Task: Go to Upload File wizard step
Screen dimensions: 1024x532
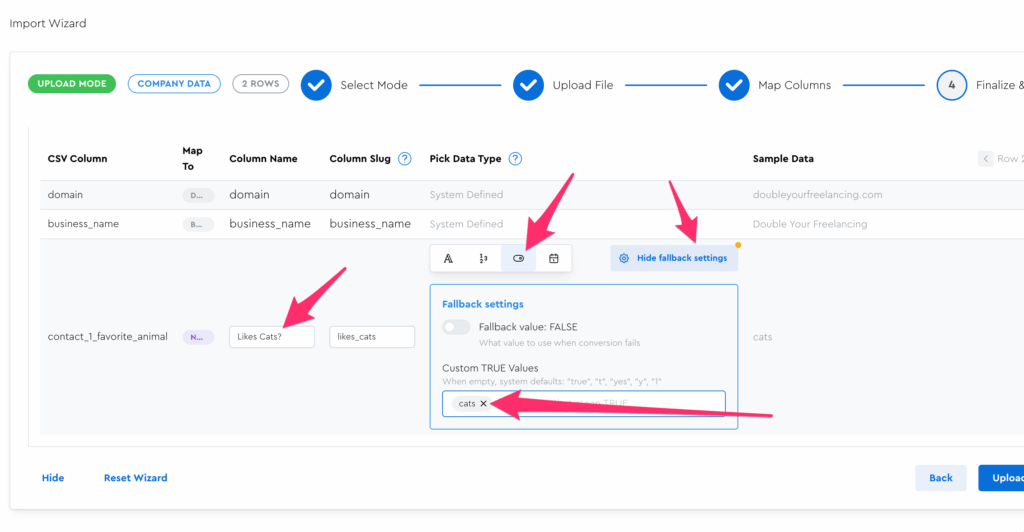Action: pos(528,85)
